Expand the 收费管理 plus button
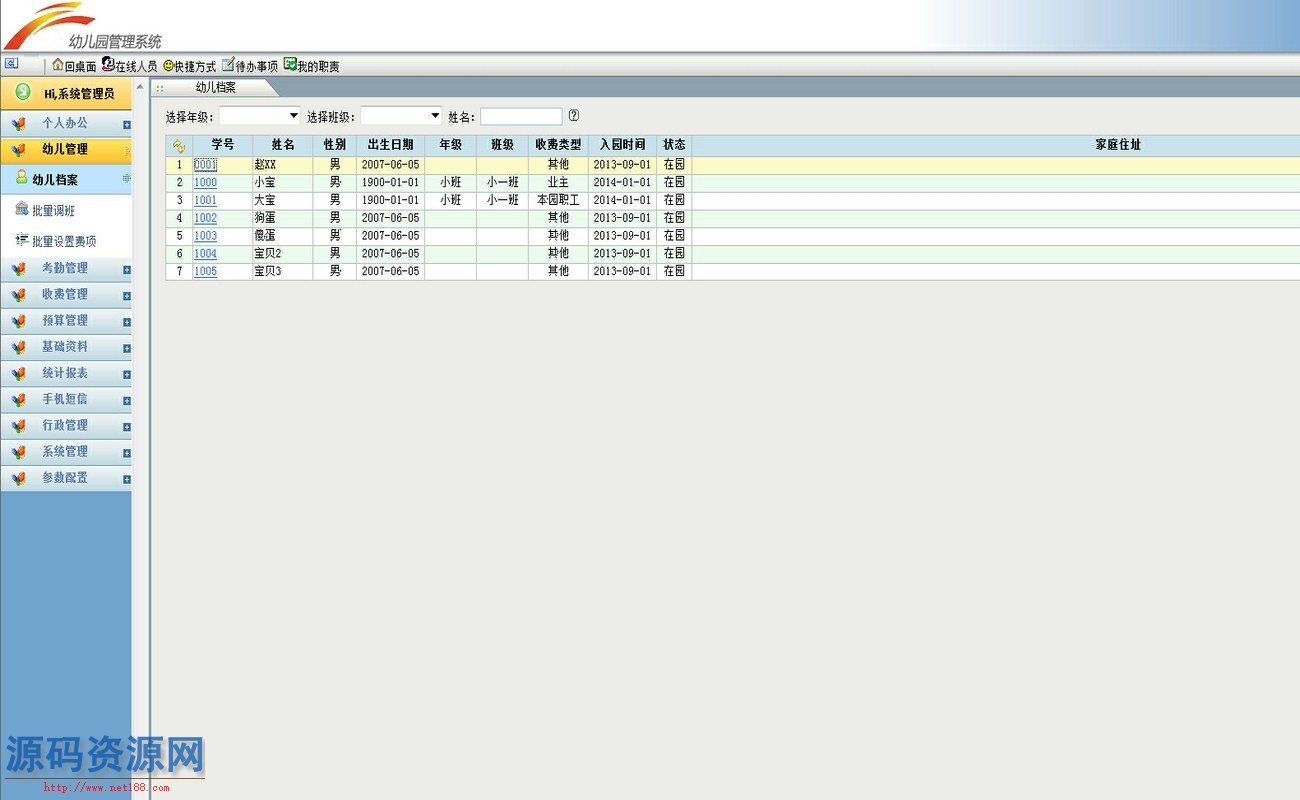The image size is (1300, 800). tap(127, 296)
